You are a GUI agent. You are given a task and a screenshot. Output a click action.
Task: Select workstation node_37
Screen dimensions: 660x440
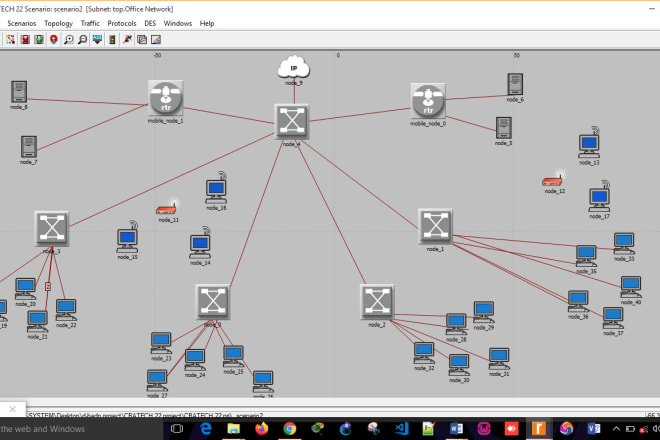613,318
